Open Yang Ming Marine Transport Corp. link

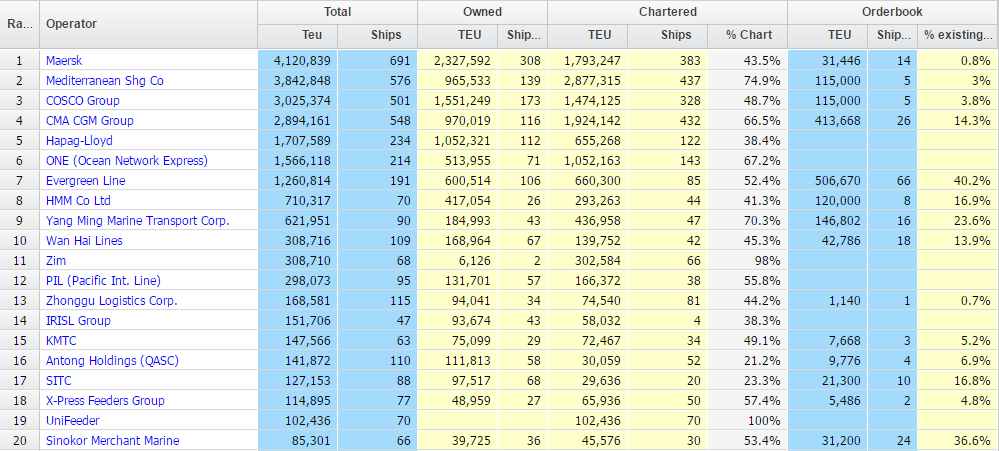pos(138,221)
